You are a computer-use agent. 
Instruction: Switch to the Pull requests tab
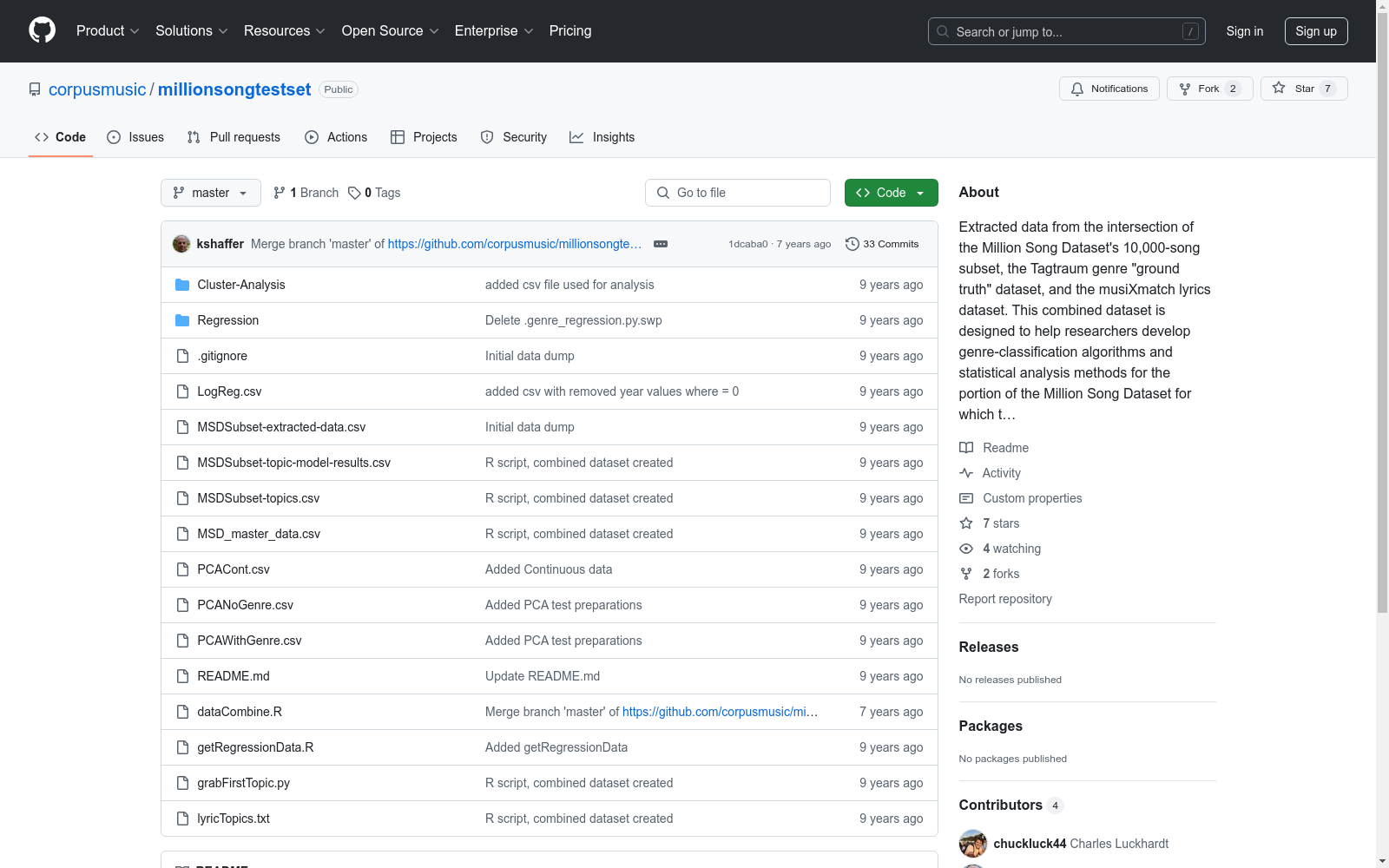pos(234,137)
